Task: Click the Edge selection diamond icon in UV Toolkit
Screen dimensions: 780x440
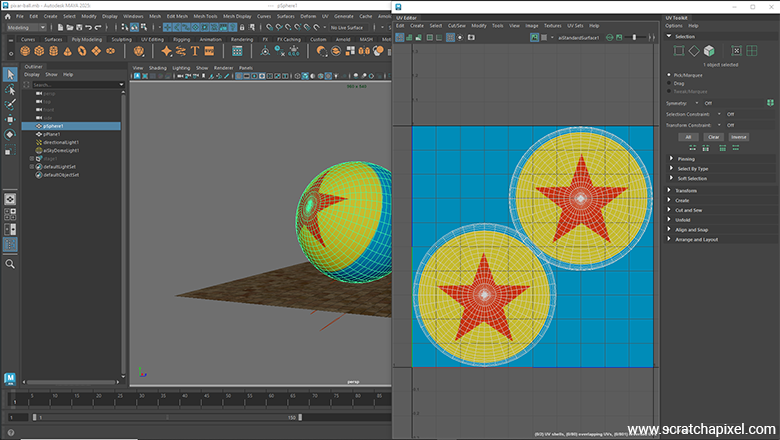Action: [694, 51]
